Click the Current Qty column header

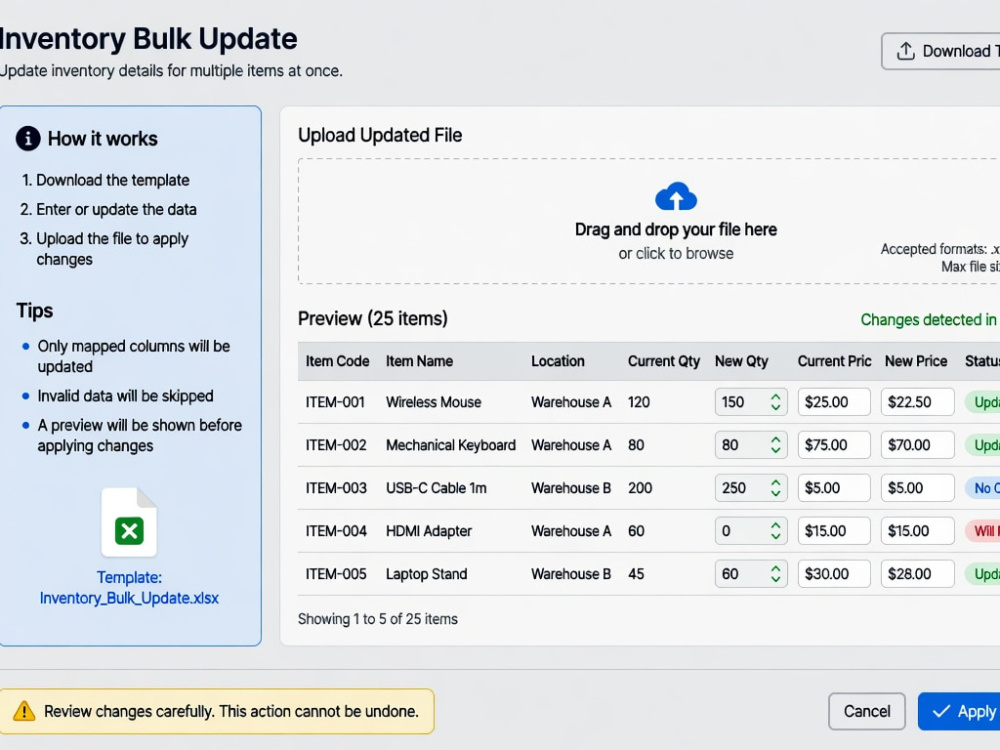point(664,361)
